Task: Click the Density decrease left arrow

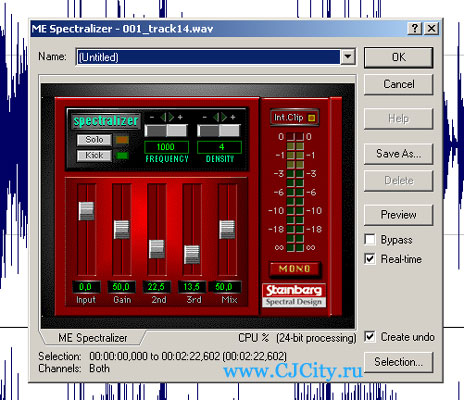Action: [x=216, y=117]
